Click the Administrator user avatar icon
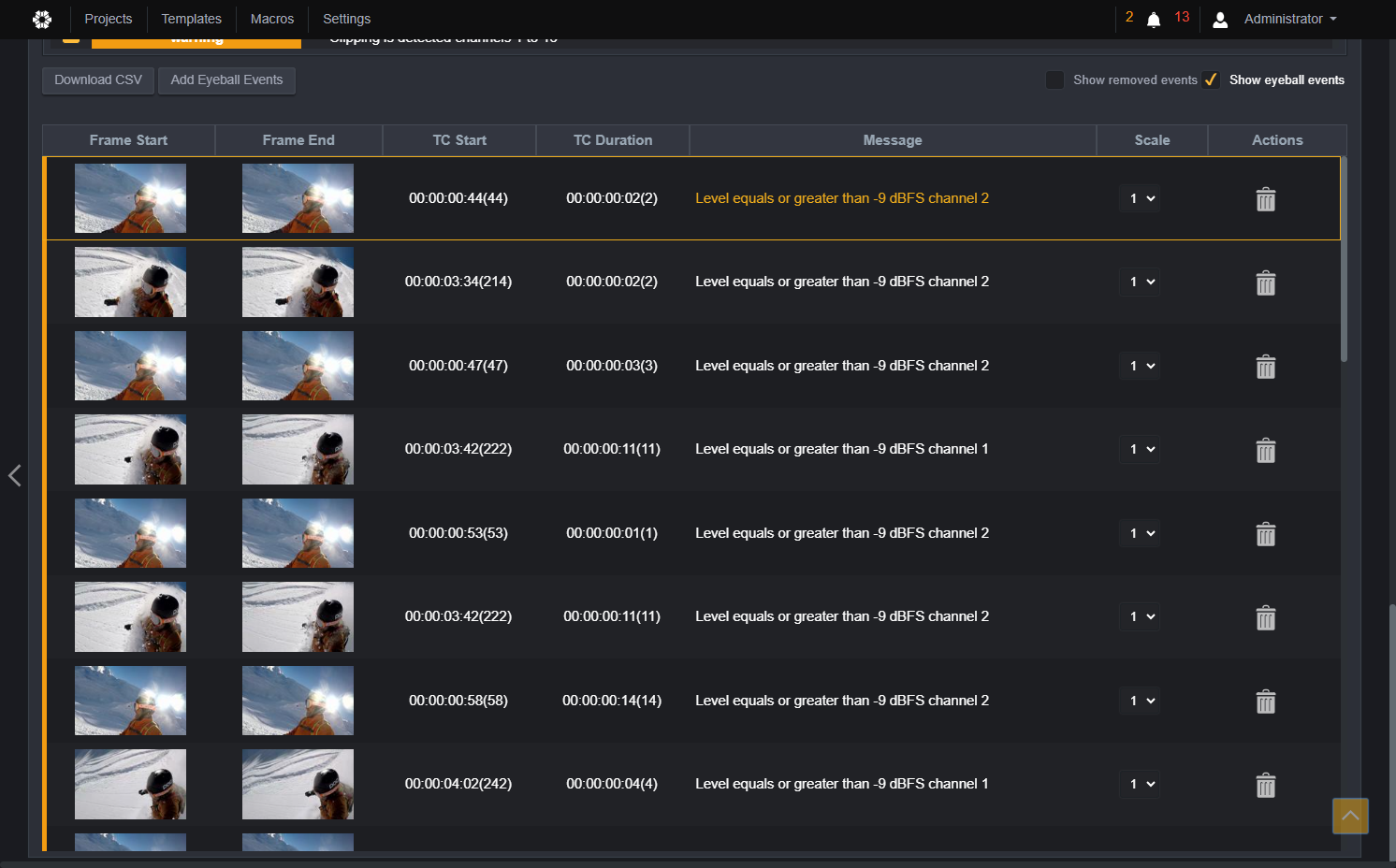This screenshot has height=868, width=1396. coord(1220,20)
